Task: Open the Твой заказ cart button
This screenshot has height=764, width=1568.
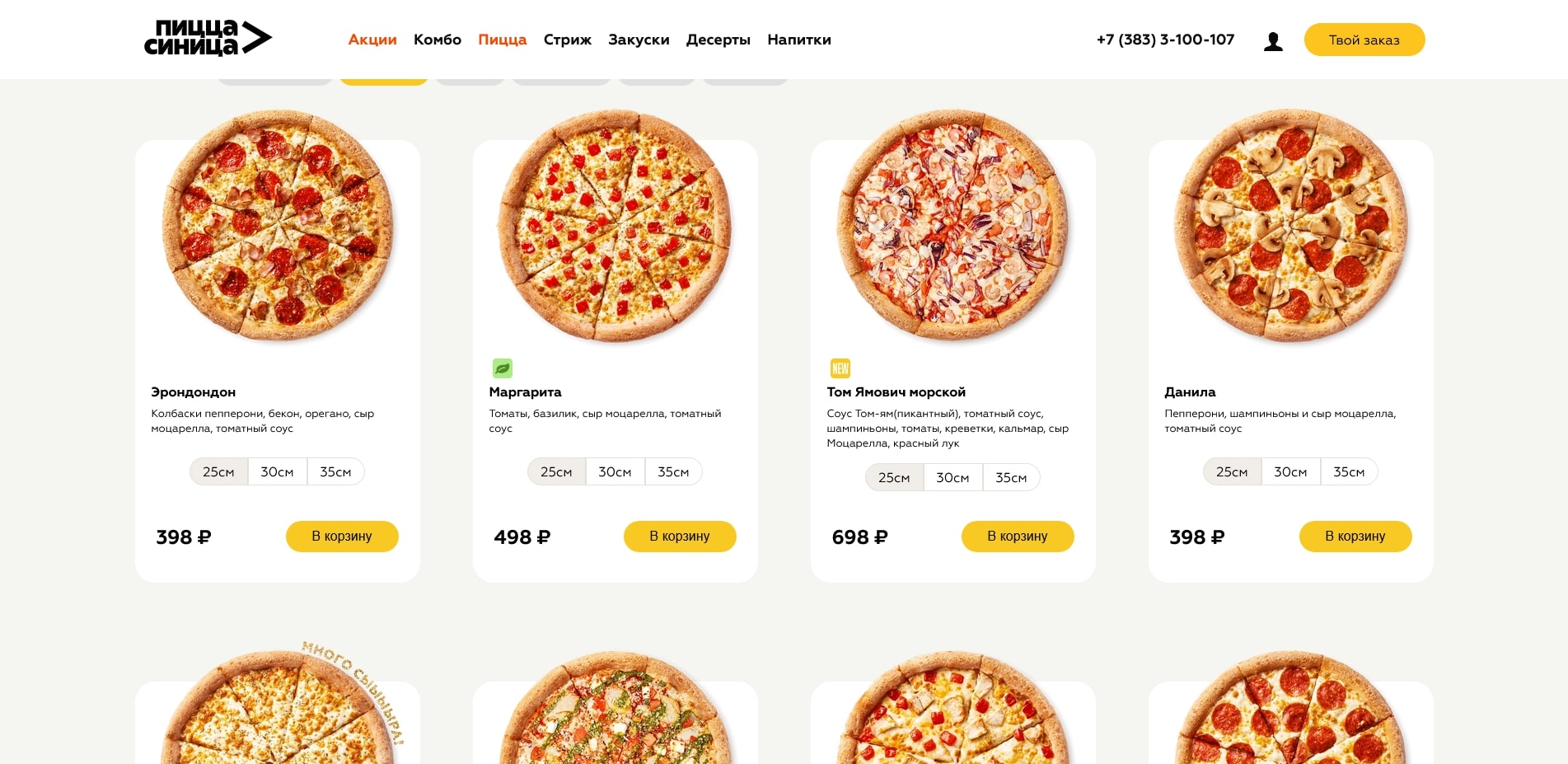Action: pyautogui.click(x=1364, y=40)
